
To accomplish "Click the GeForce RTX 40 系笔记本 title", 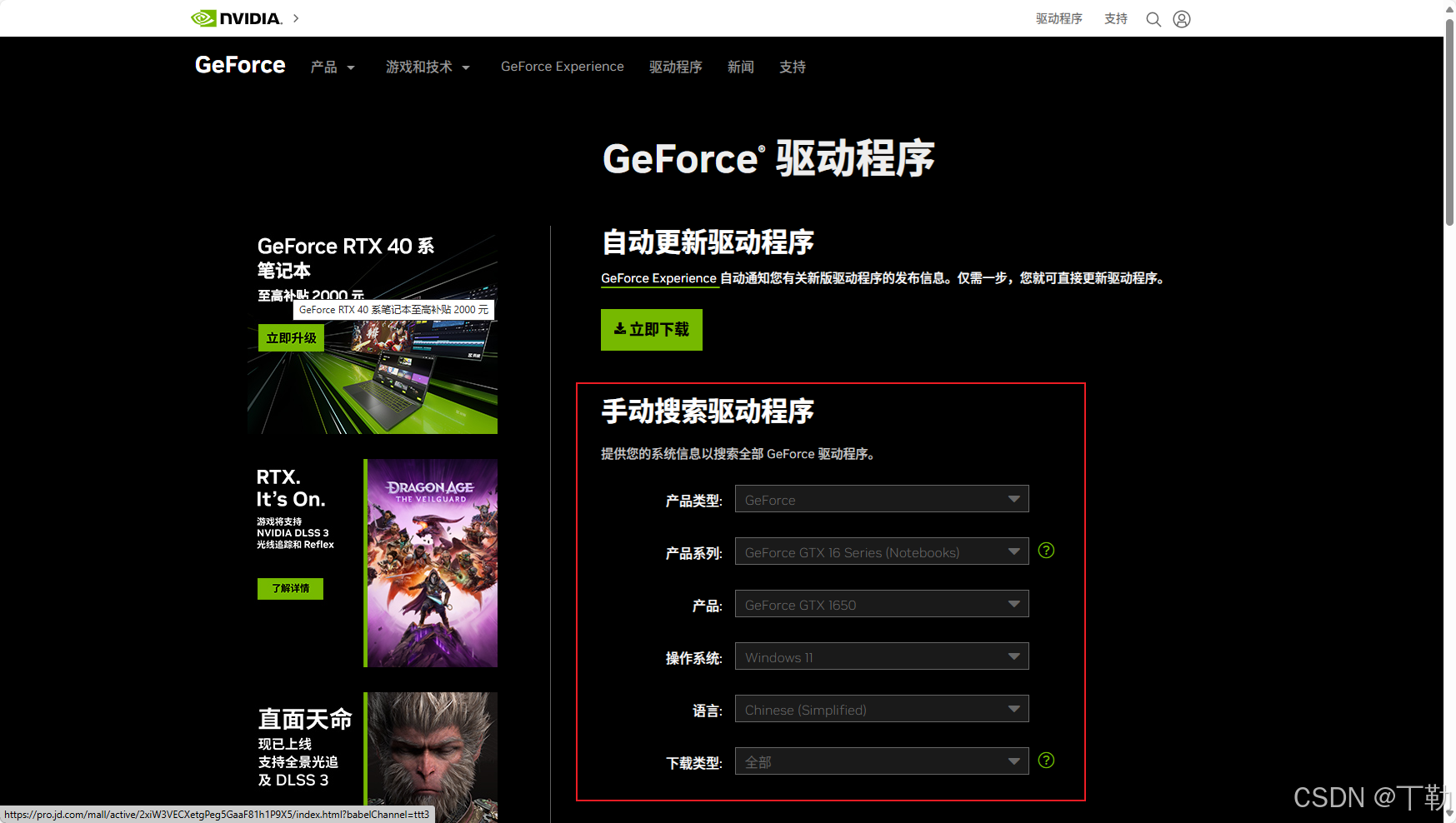I will (x=346, y=258).
